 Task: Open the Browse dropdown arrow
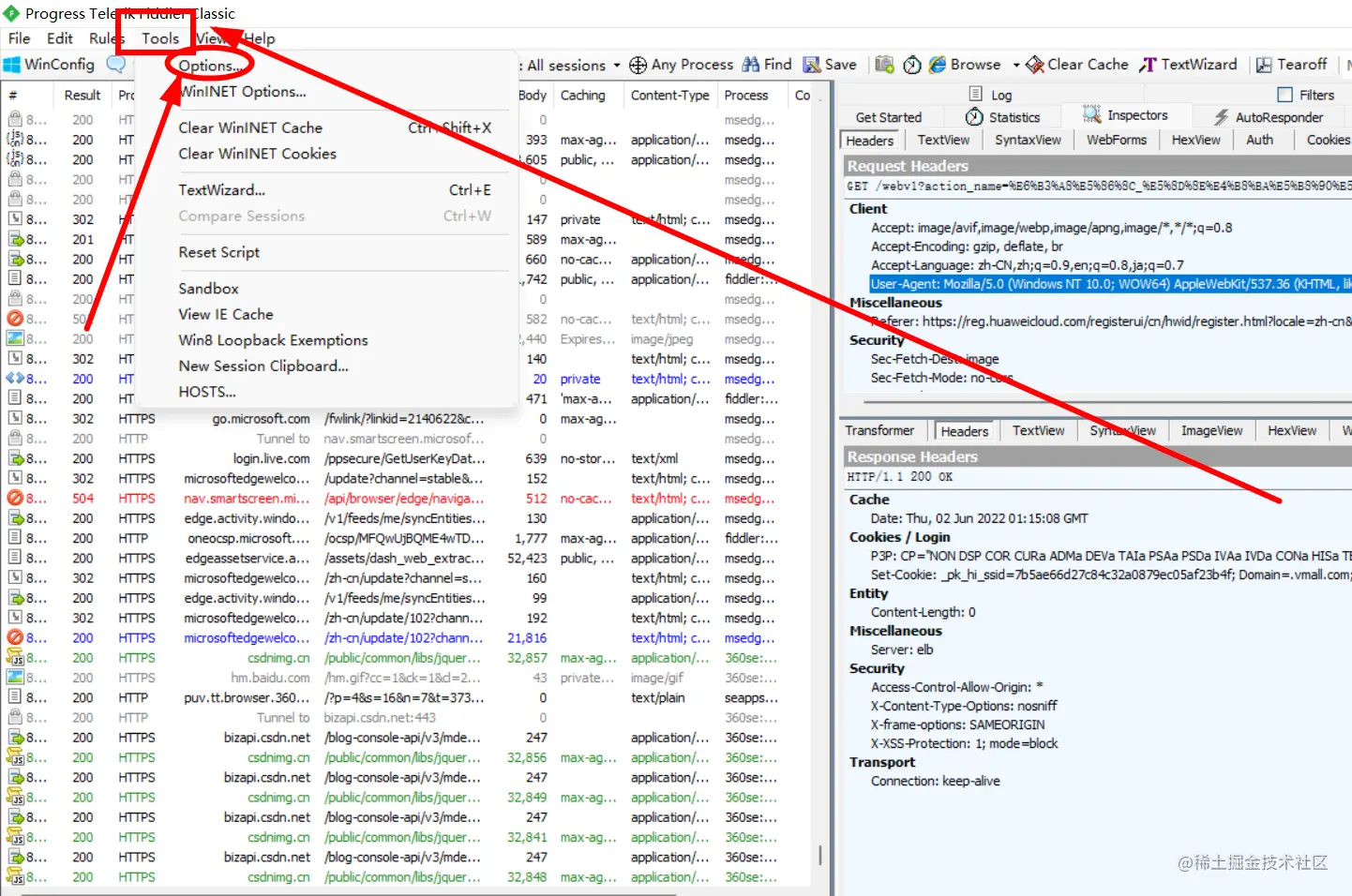pos(1016,66)
